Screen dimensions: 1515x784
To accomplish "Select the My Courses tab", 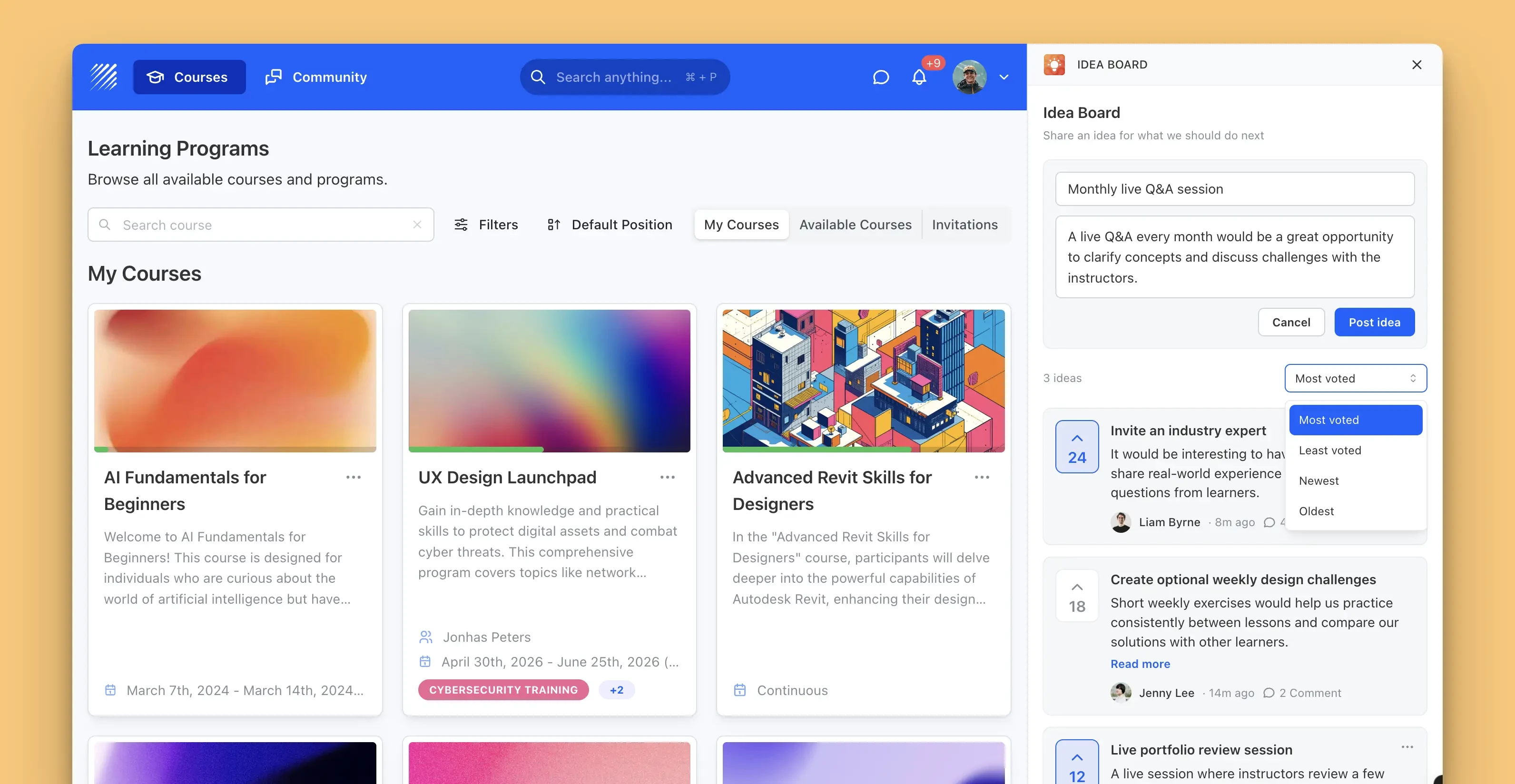I will coord(741,225).
